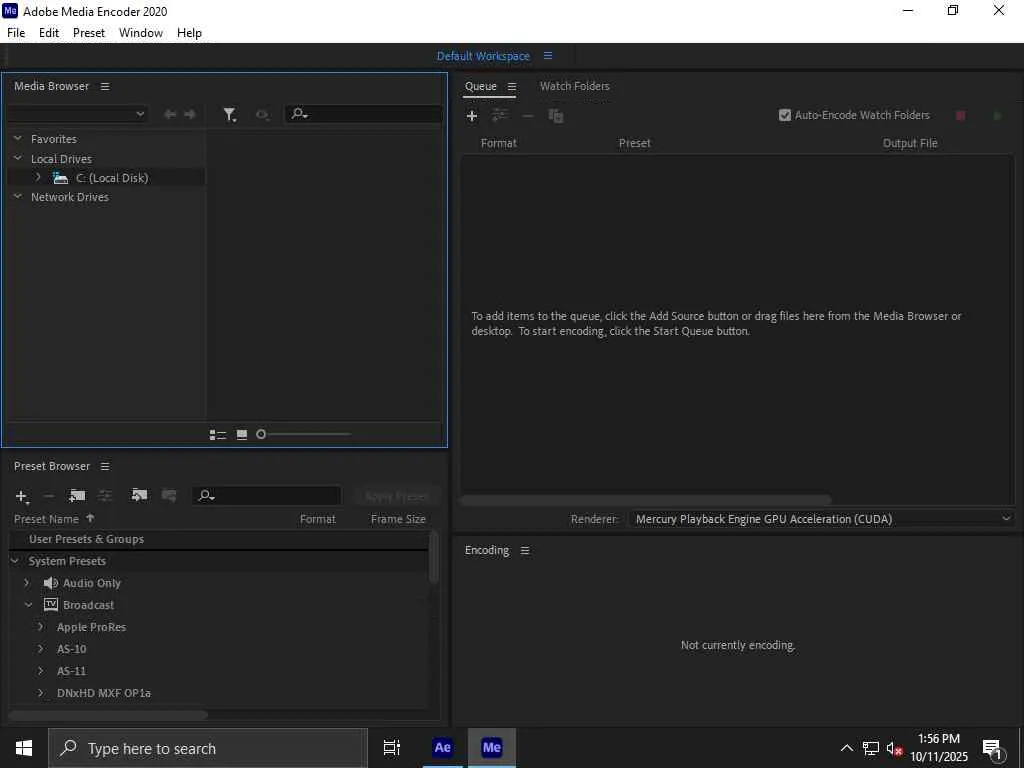Screen dimensions: 1024x768
Task: Click the Queue horizontal scrollbar
Action: 646,500
